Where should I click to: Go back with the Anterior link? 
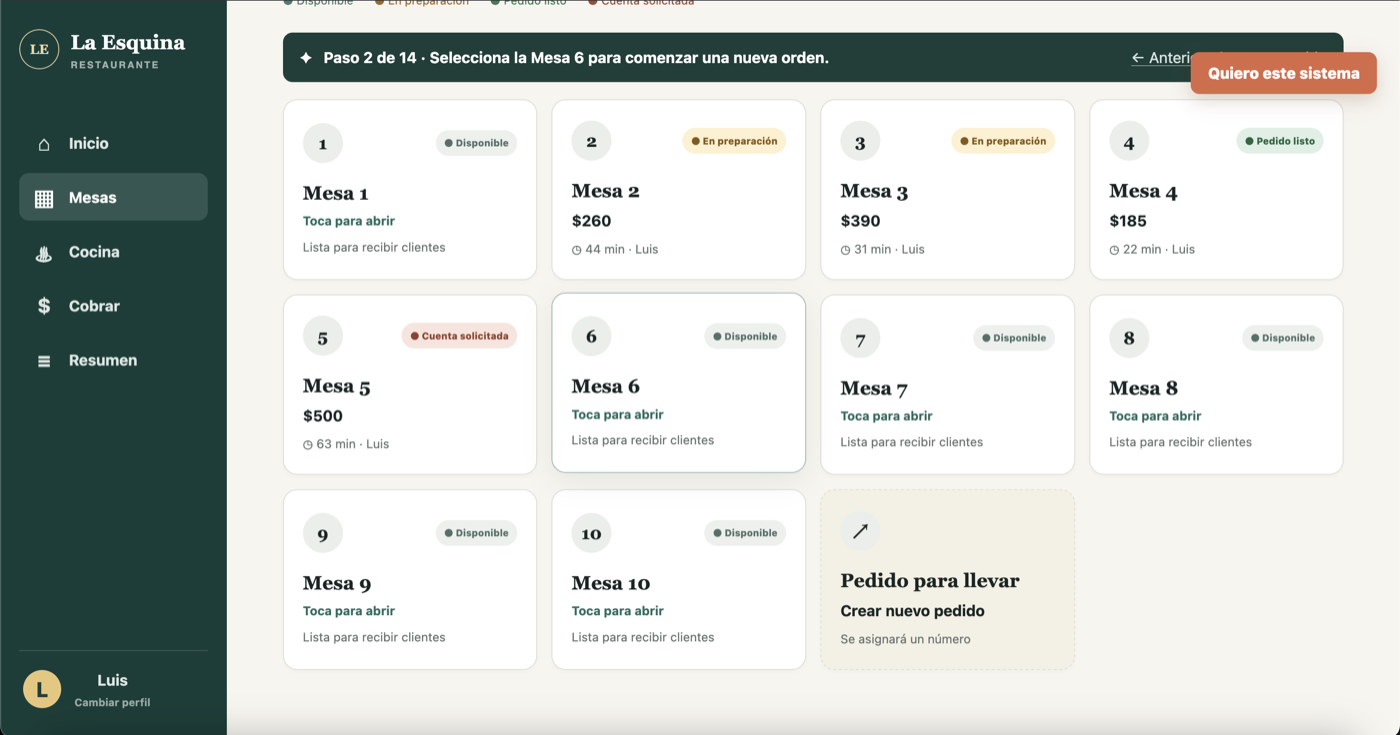tap(1161, 58)
